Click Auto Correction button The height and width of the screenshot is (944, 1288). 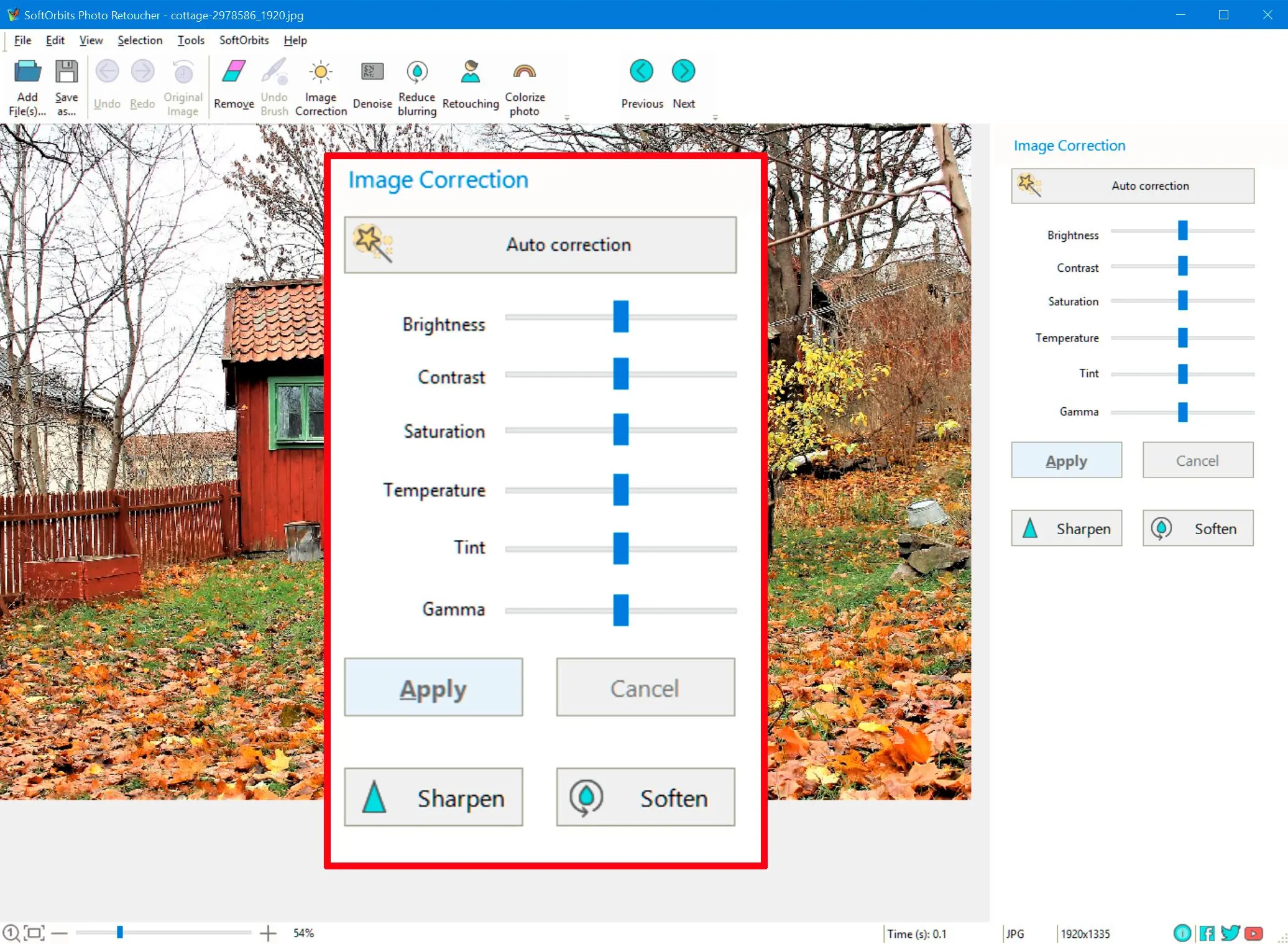tap(541, 245)
